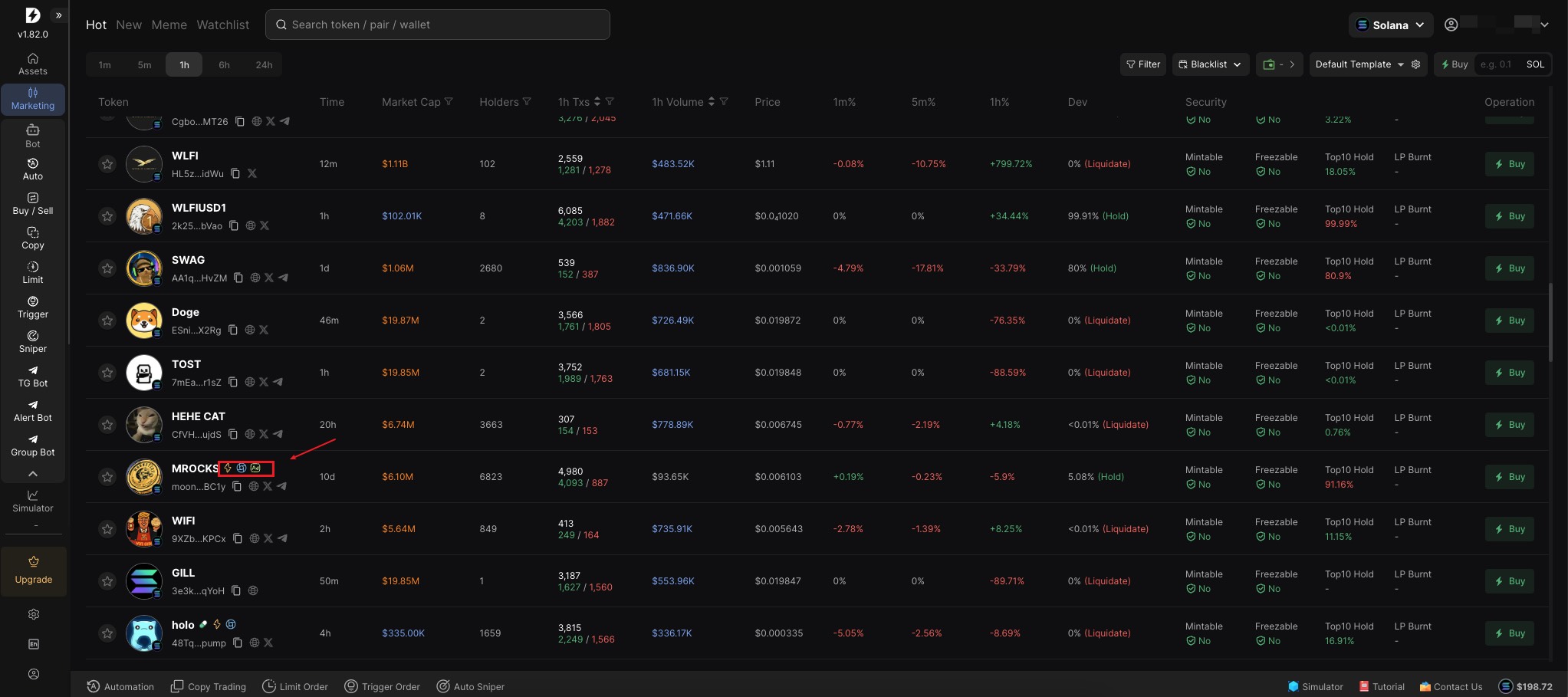
Task: Open the Sniper tool in sidebar
Action: pos(32,341)
